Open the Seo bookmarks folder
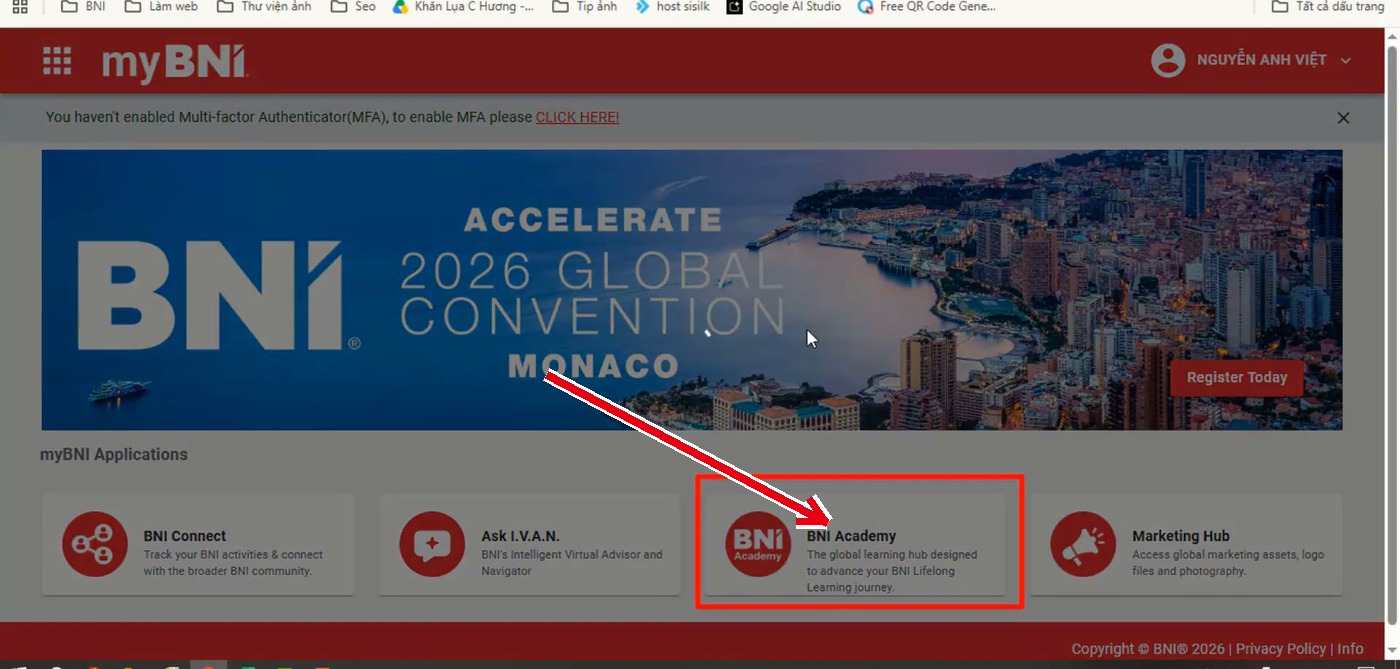 (x=353, y=6)
